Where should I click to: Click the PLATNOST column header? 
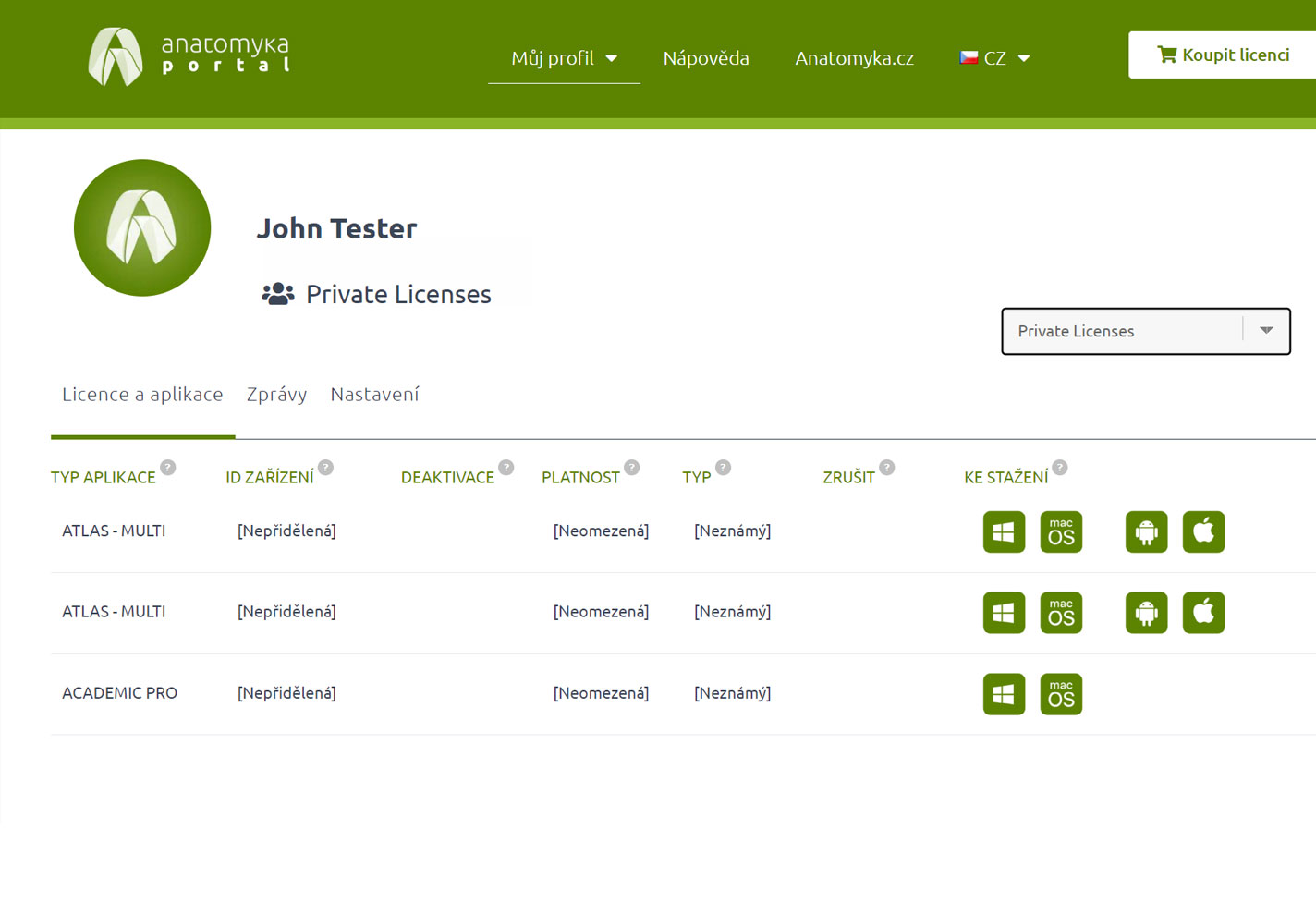[x=580, y=478]
